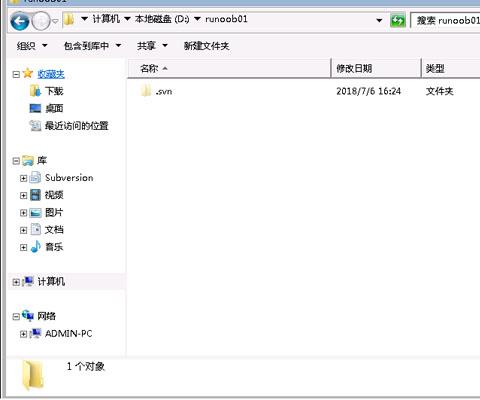Open the 收藏夹 link in sidebar
Screen dimensions: 480x400
pyautogui.click(x=51, y=74)
